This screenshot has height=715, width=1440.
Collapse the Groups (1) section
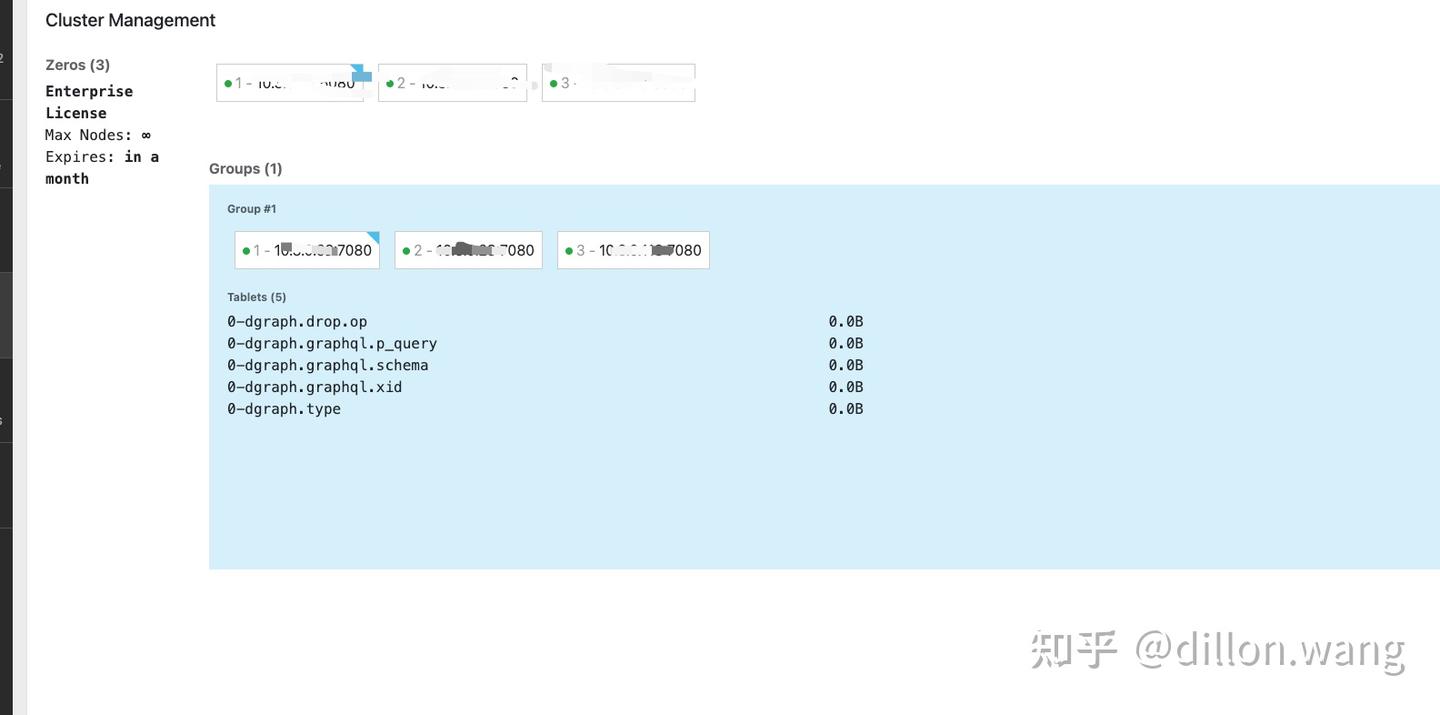coord(245,168)
